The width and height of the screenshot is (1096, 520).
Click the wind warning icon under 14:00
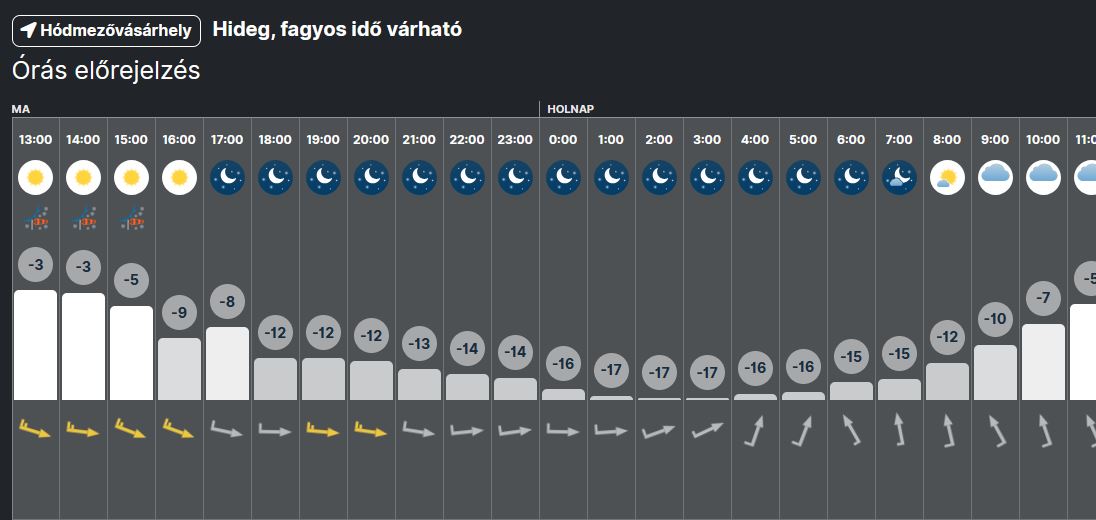[x=84, y=219]
